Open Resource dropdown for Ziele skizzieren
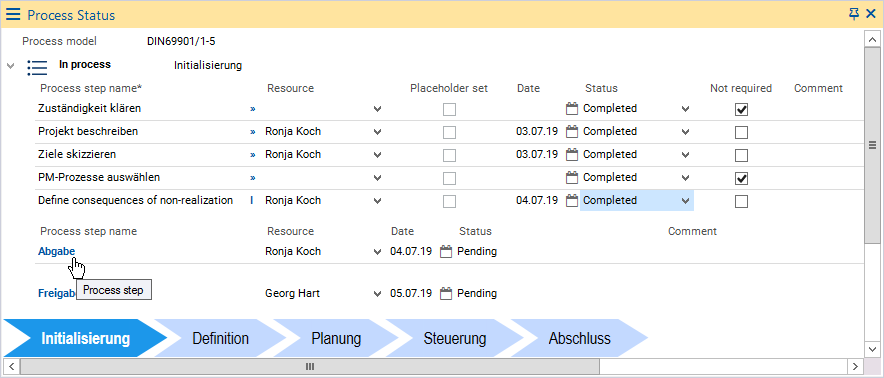This screenshot has height=378, width=884. 378,155
